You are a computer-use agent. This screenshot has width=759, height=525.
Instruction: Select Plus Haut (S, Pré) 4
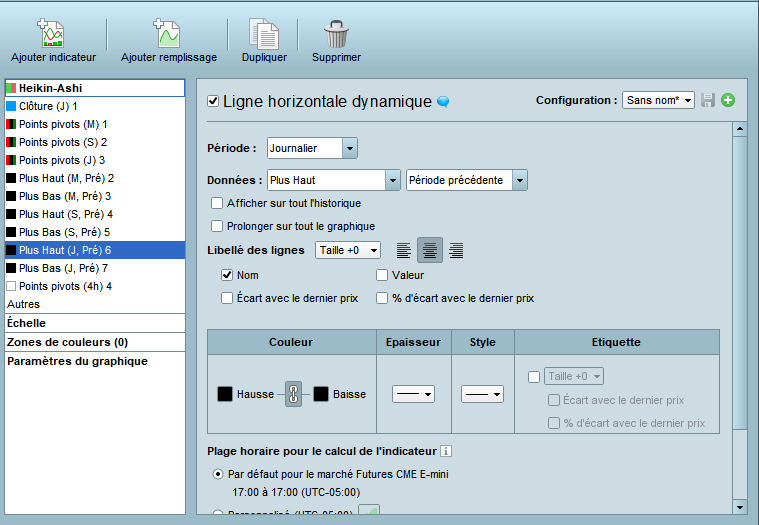click(95, 214)
